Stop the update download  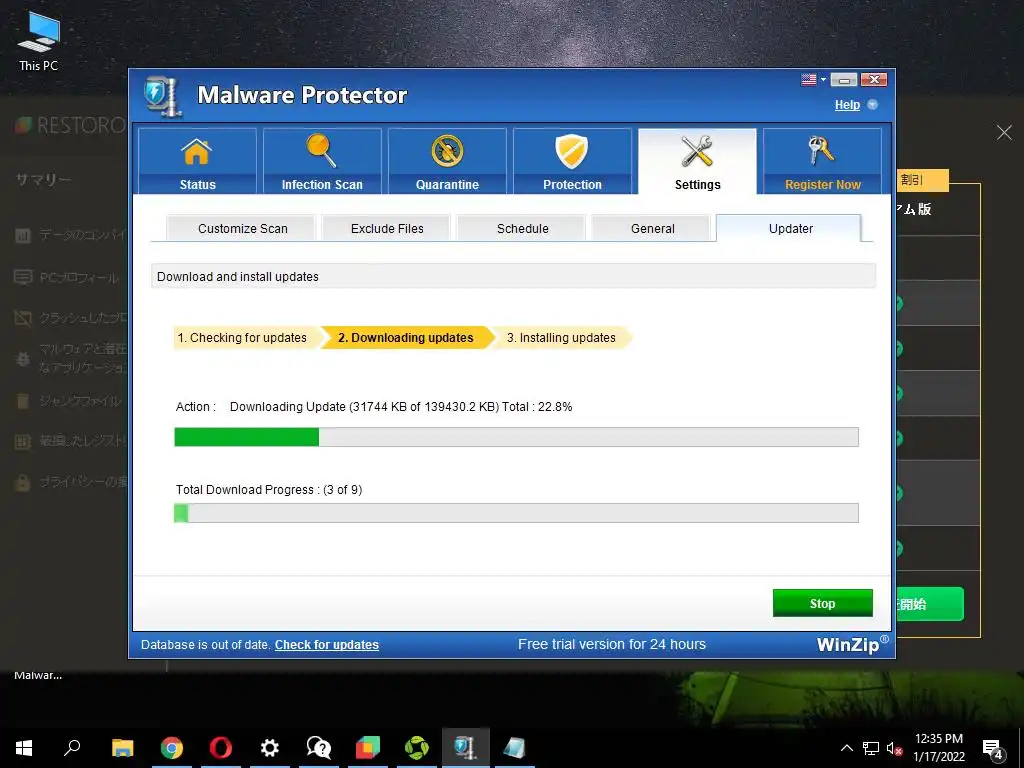(x=823, y=603)
